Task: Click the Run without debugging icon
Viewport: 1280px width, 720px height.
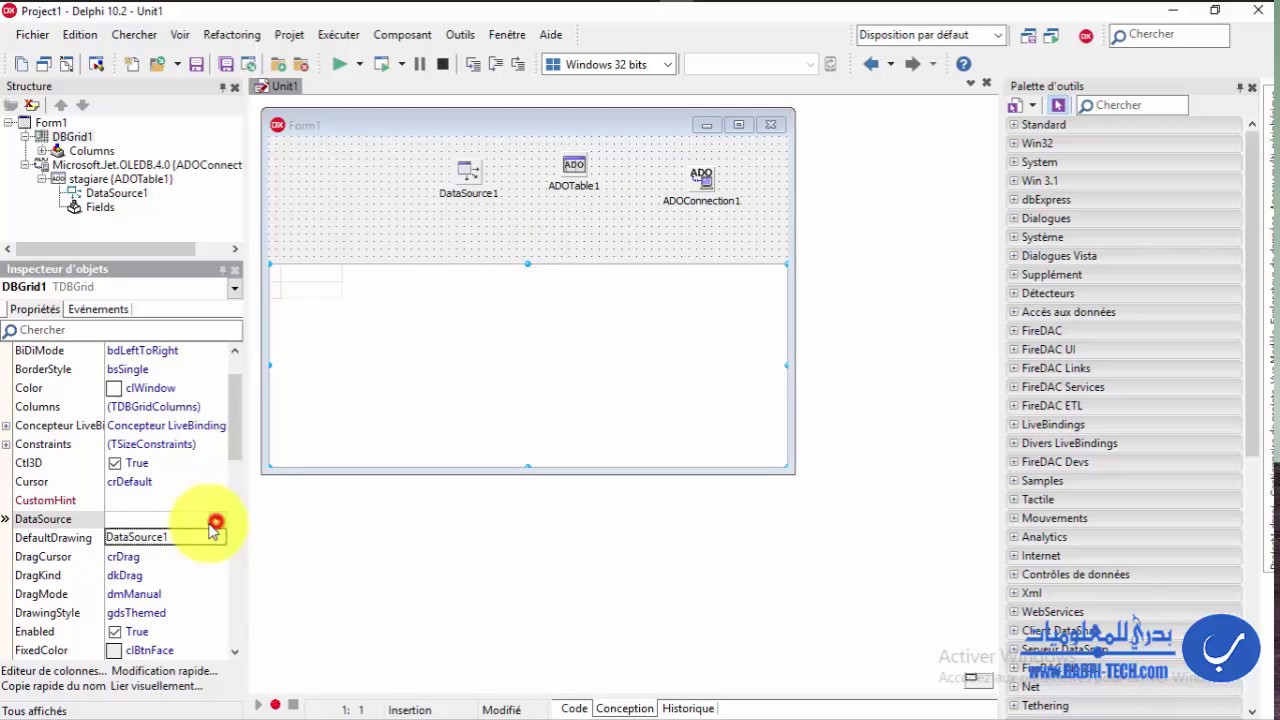Action: point(381,64)
